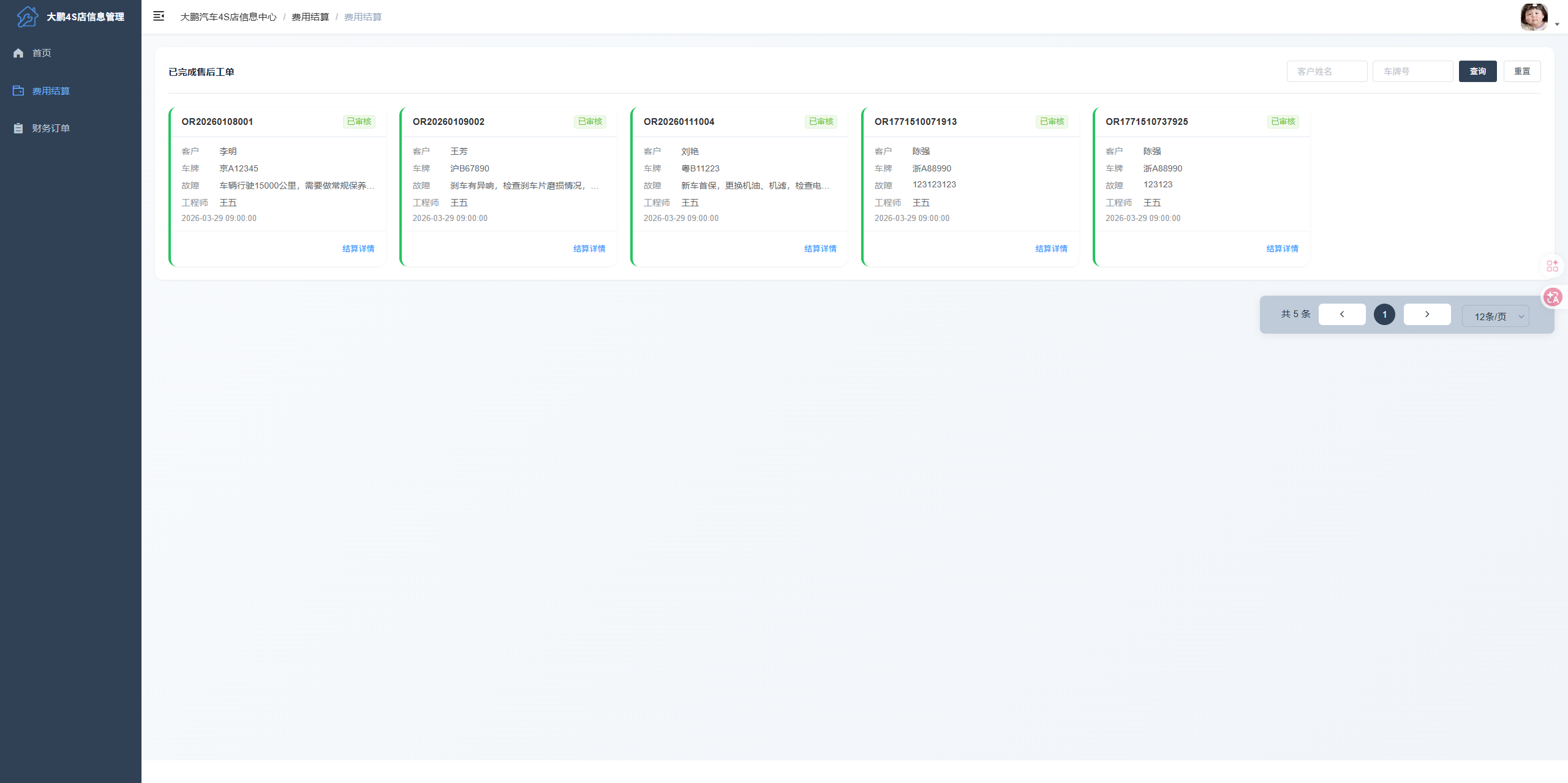Image resolution: width=1568 pixels, height=783 pixels.
Task: Expand the user menu caret next to the avatar
Action: click(x=1557, y=24)
